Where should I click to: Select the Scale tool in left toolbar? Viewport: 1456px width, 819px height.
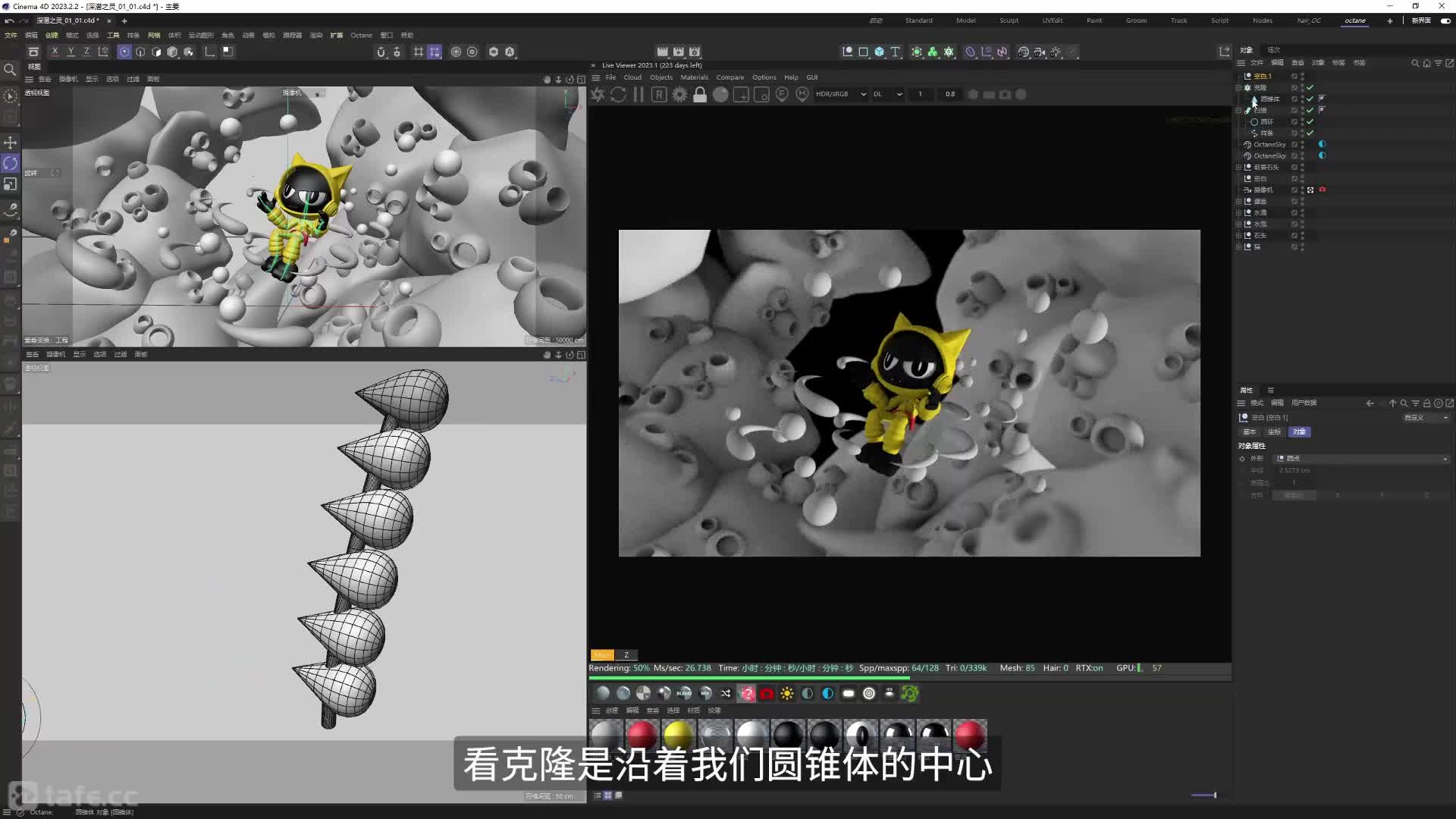click(x=10, y=184)
